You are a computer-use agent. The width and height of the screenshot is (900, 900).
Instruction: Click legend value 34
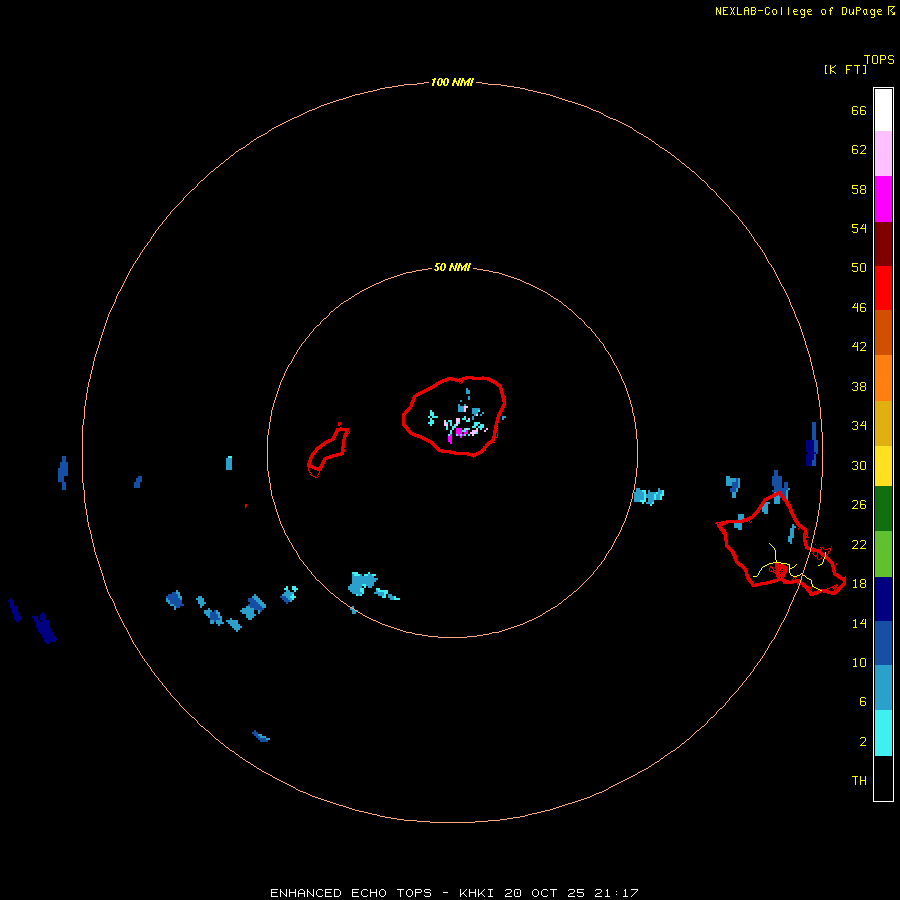tap(859, 425)
